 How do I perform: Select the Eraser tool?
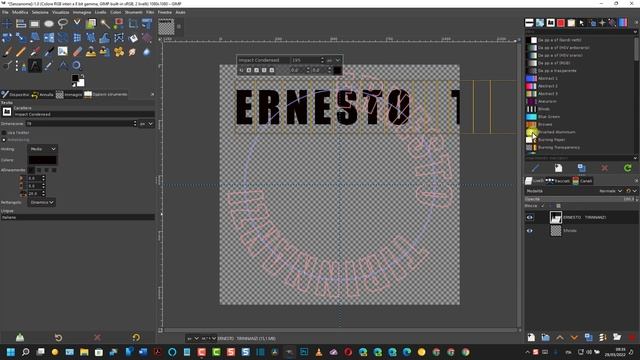(77, 52)
